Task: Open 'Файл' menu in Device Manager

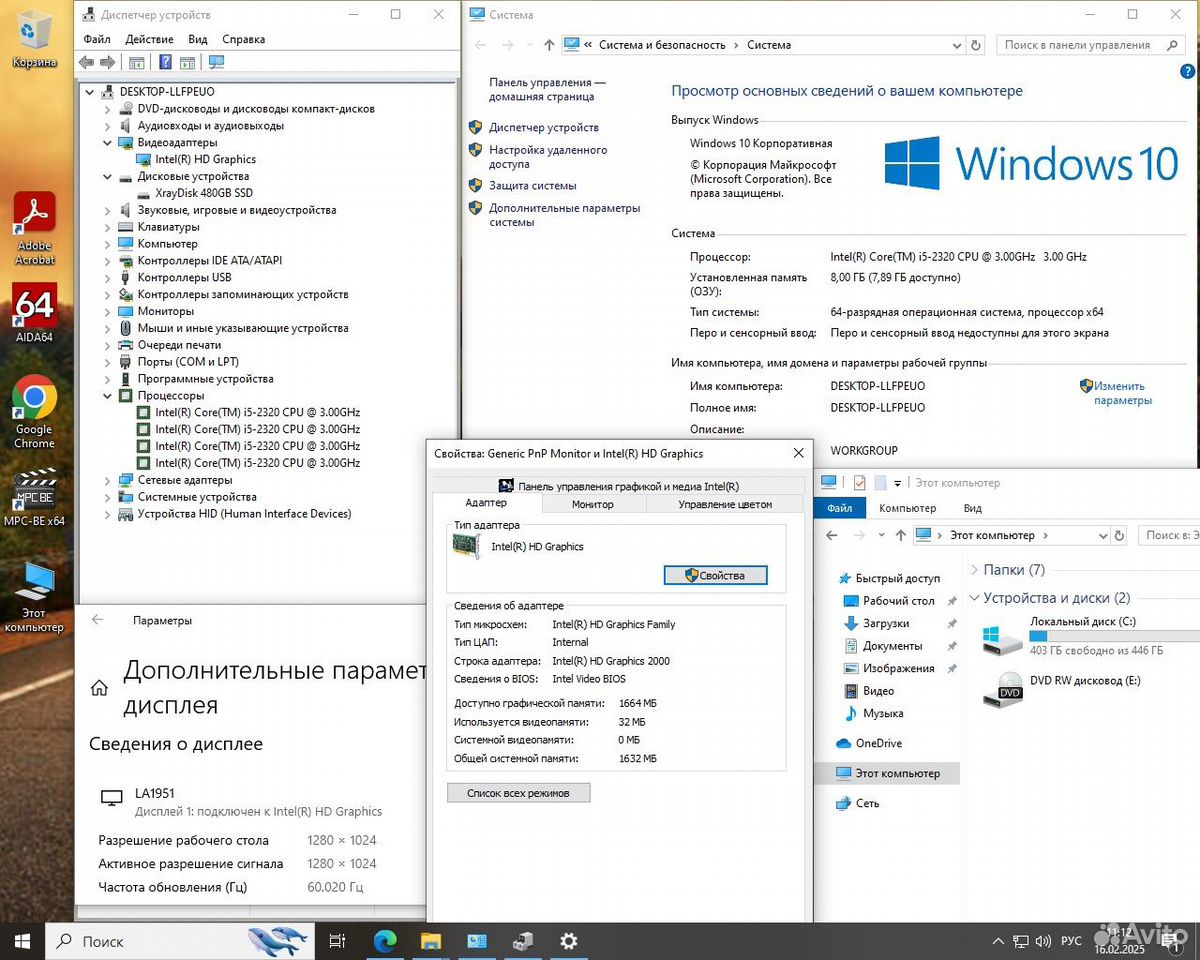Action: (x=97, y=39)
